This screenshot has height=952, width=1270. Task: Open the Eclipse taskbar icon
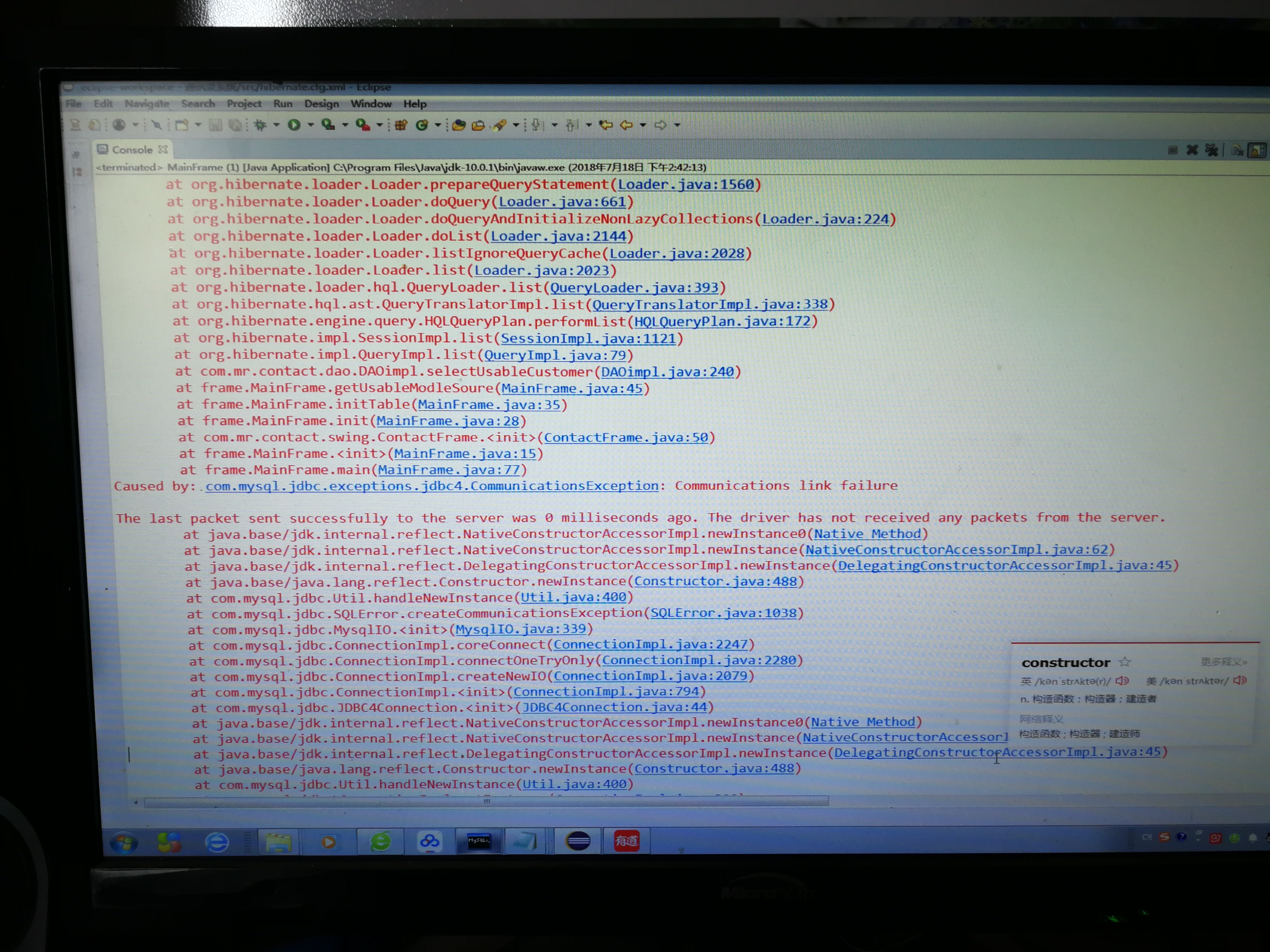(x=578, y=841)
